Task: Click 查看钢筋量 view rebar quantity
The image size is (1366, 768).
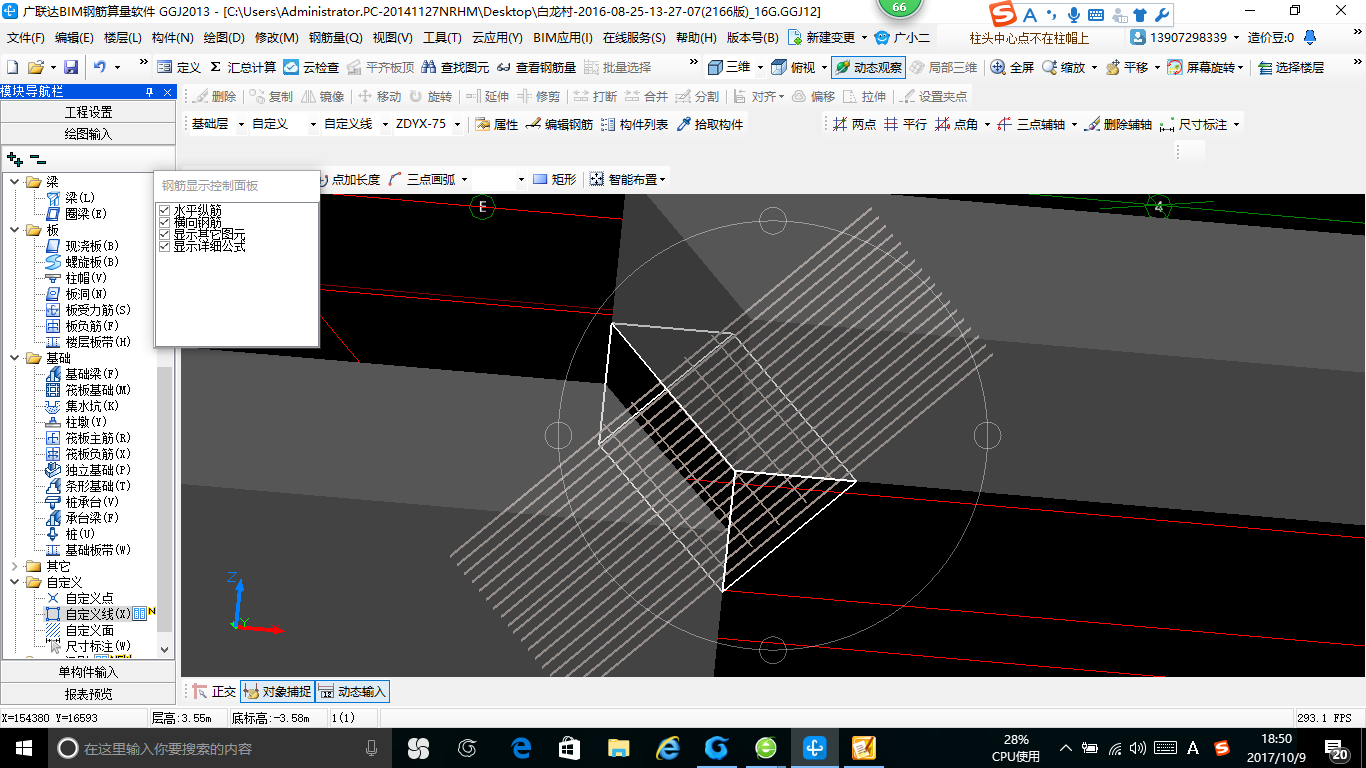Action: point(536,67)
